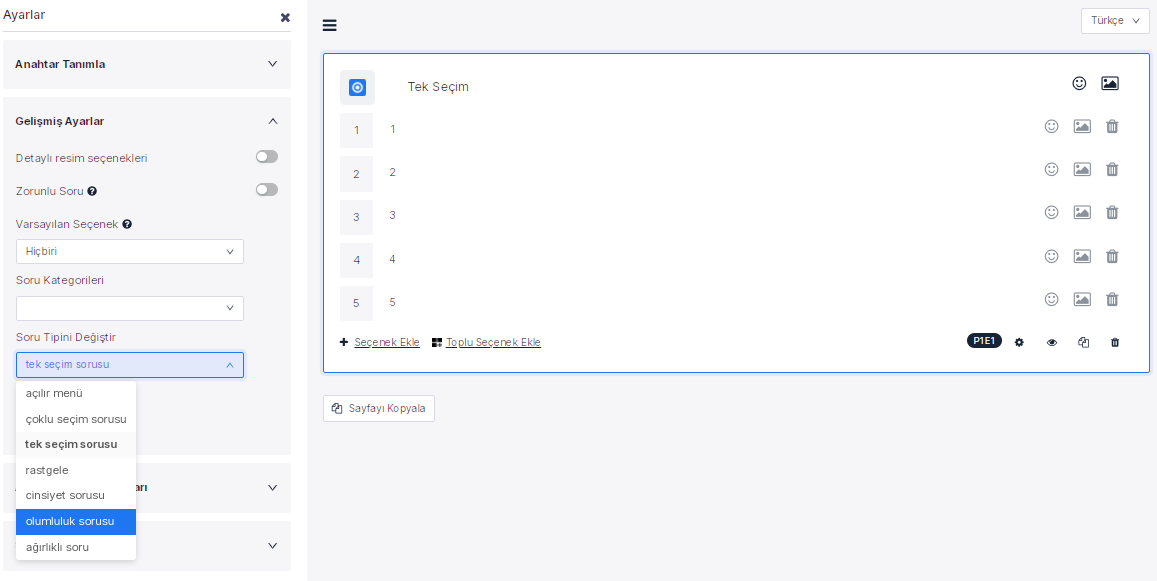Add an image to option 3
The height and width of the screenshot is (581, 1157).
(x=1082, y=213)
